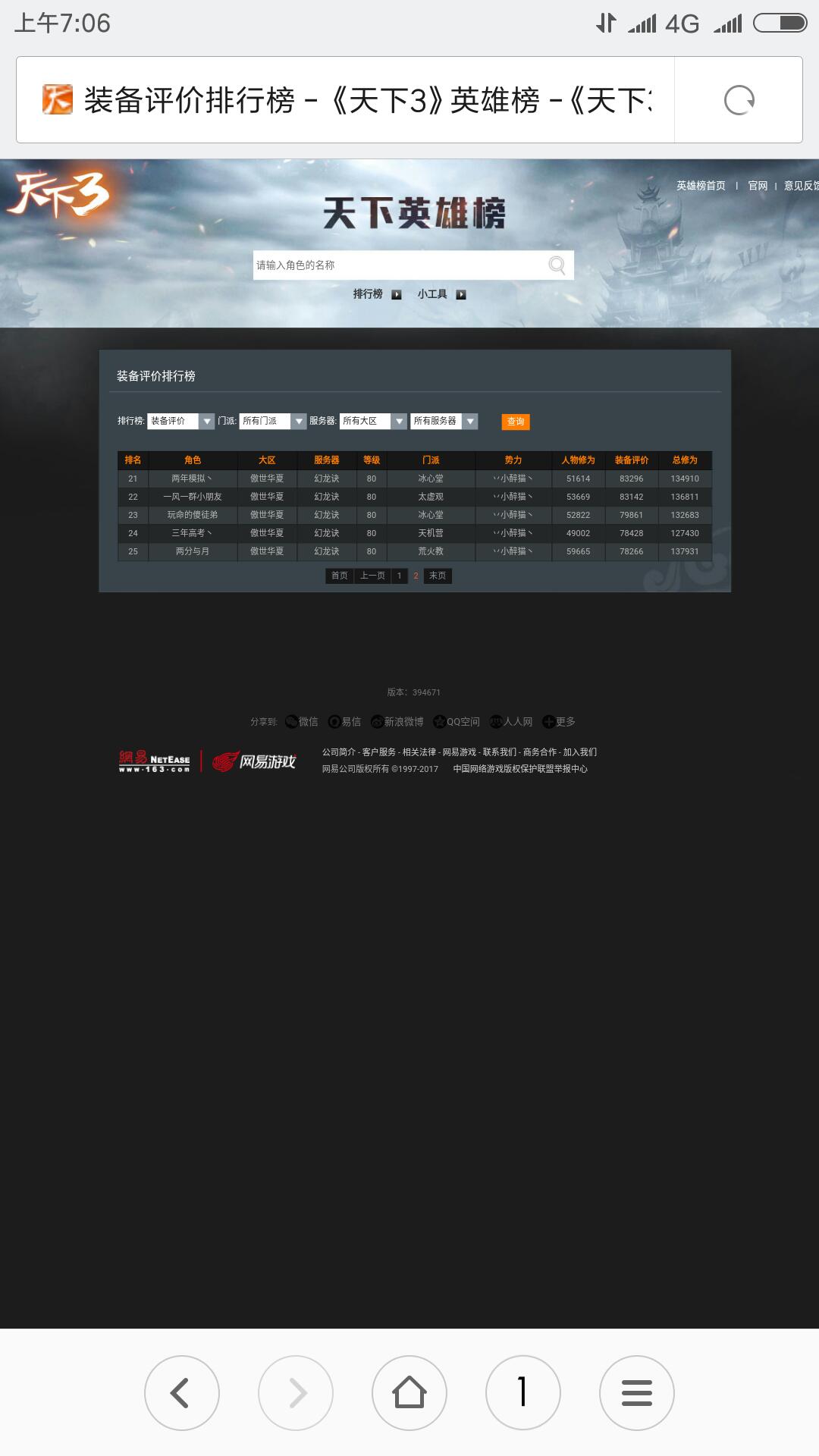Share to 新浪微博 icon
819x1456 pixels.
[377, 721]
